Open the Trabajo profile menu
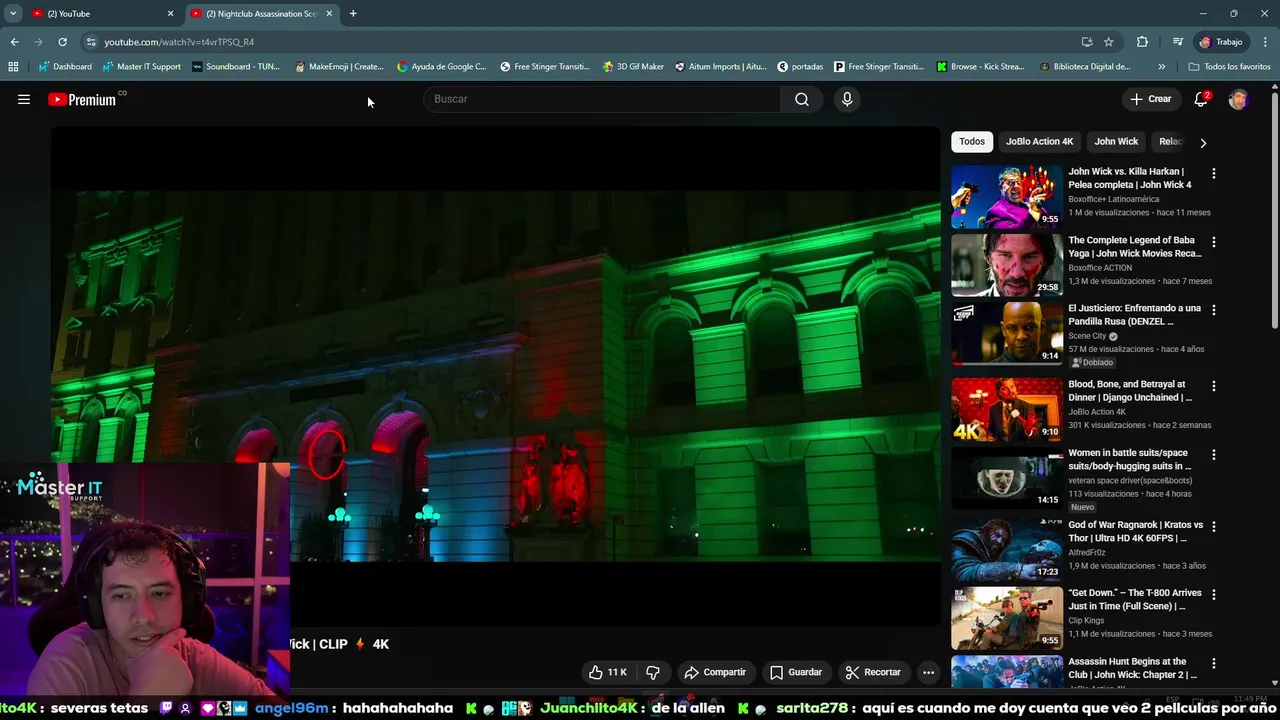Screen dimensions: 1280x720 point(1221,42)
